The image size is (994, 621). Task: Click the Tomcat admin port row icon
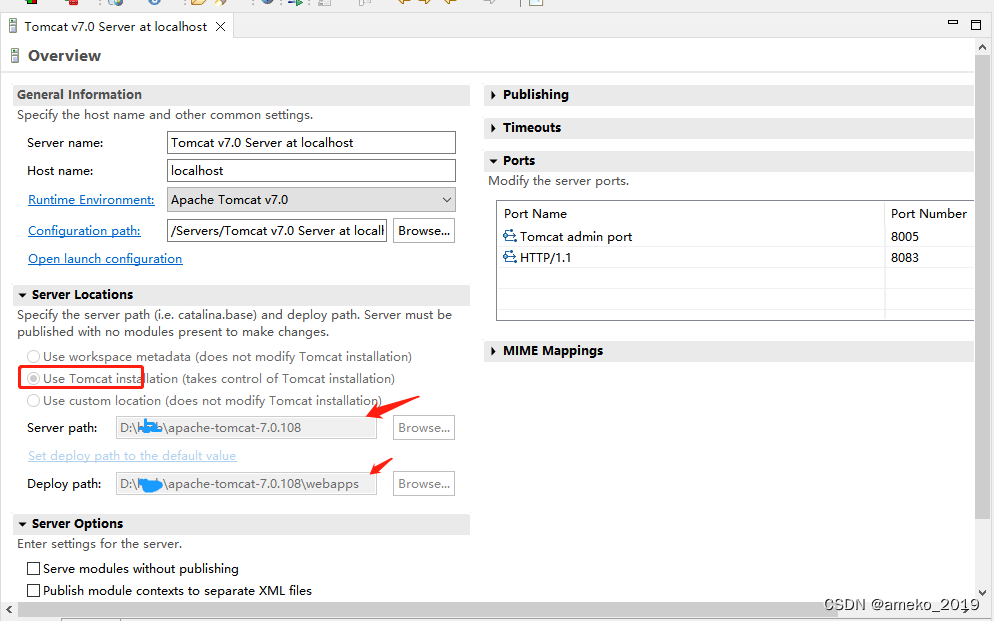pos(510,236)
